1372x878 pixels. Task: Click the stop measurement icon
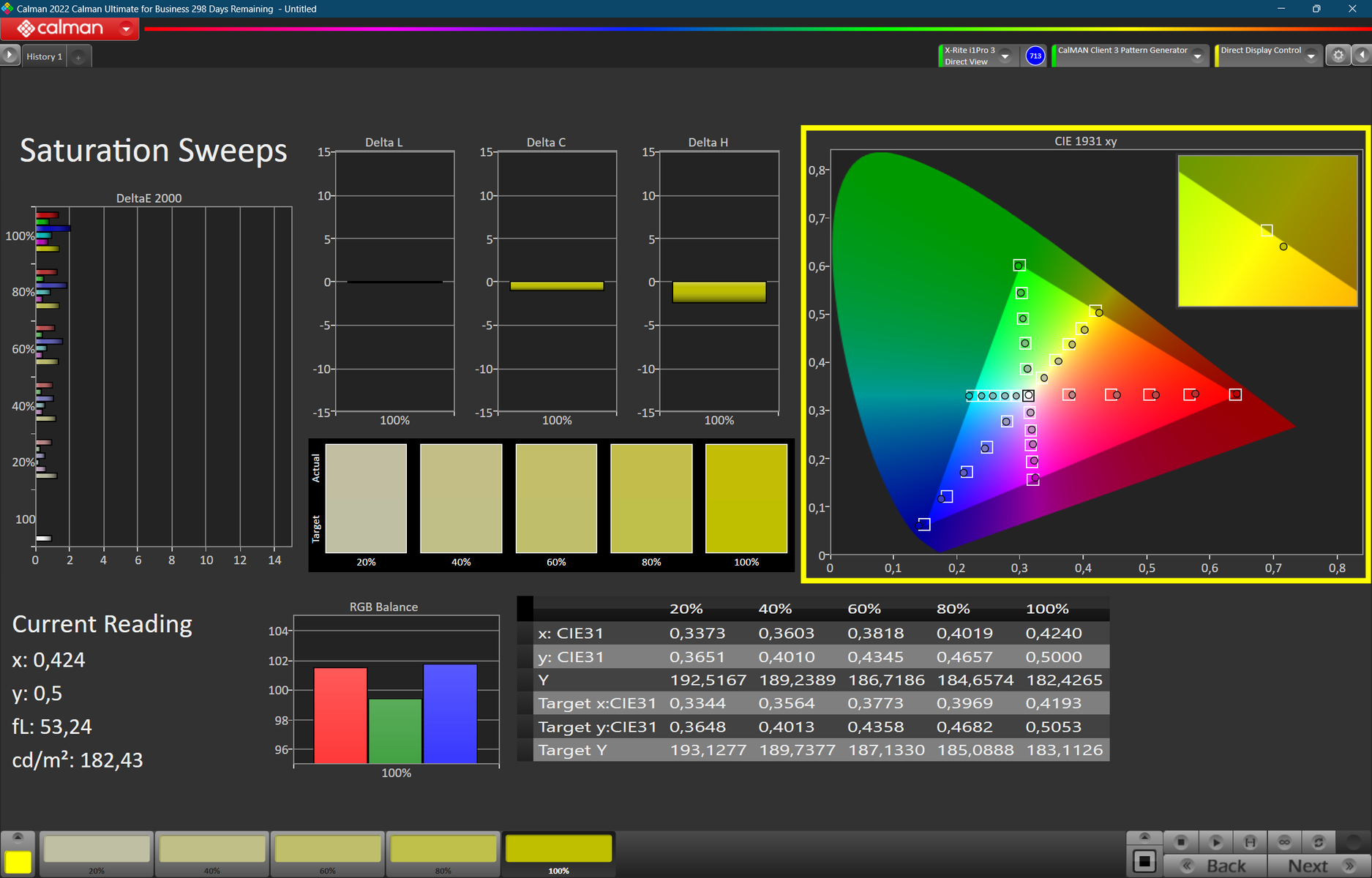tap(1180, 842)
